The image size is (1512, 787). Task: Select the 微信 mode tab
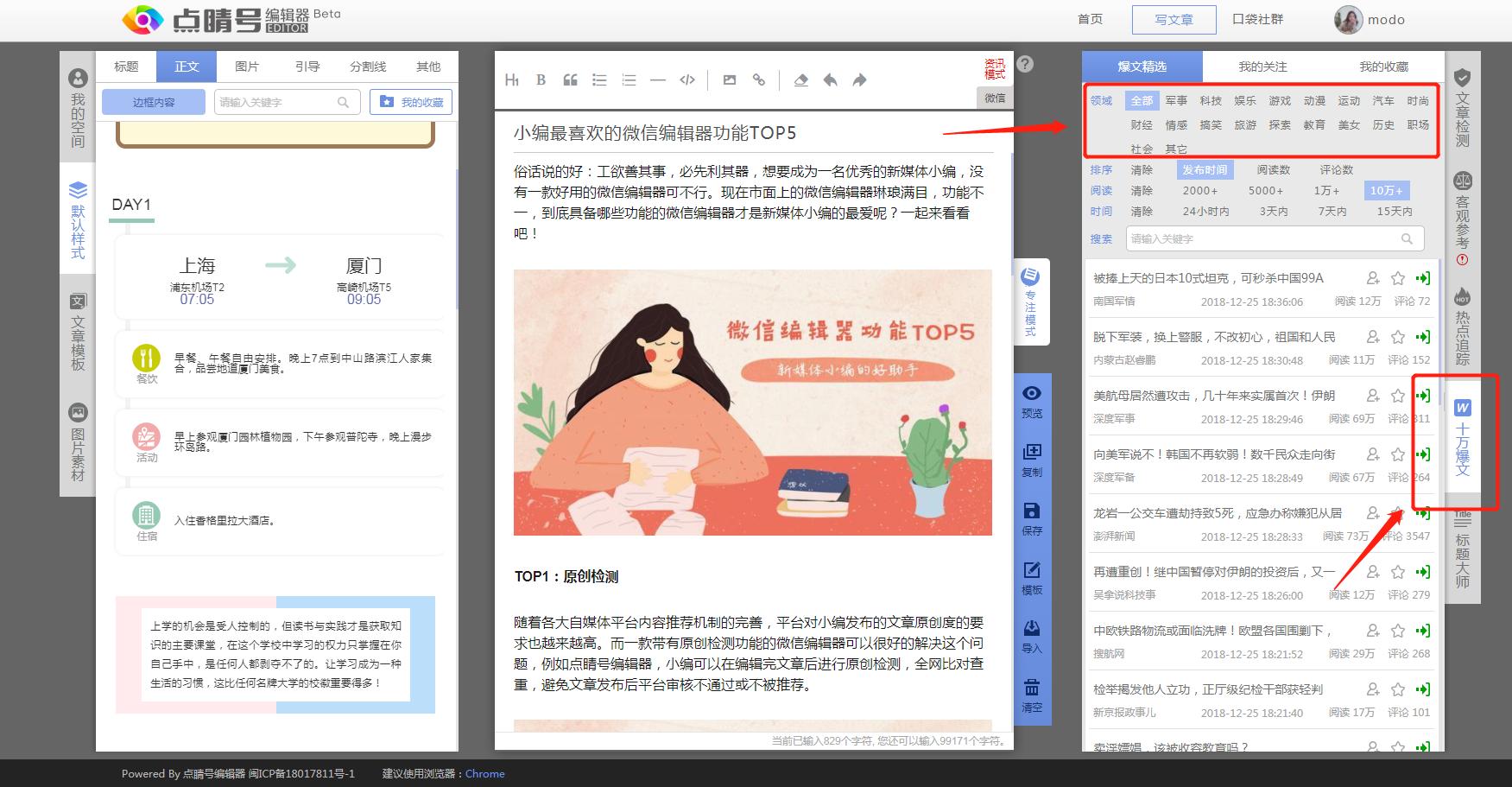point(996,98)
